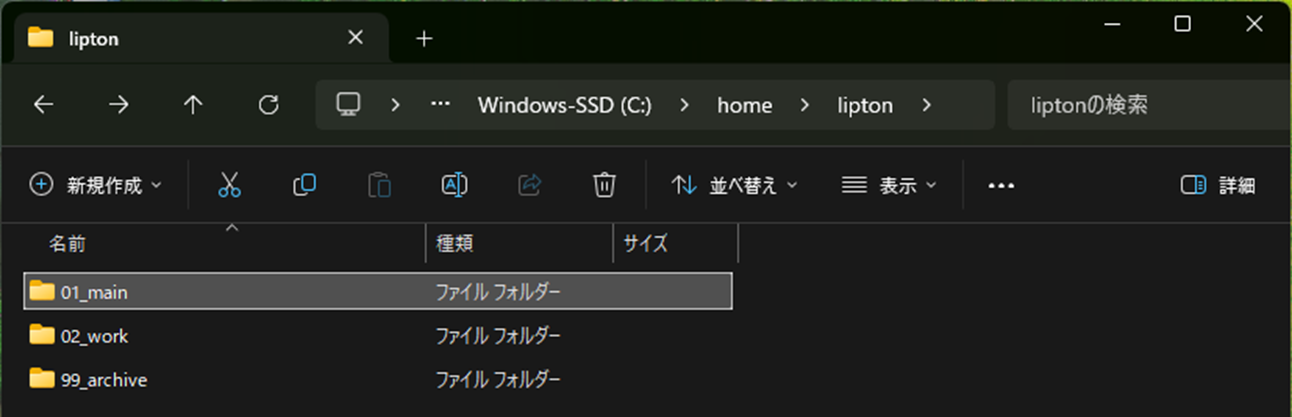The image size is (1292, 417).
Task: Close the lipton tab
Action: point(355,38)
